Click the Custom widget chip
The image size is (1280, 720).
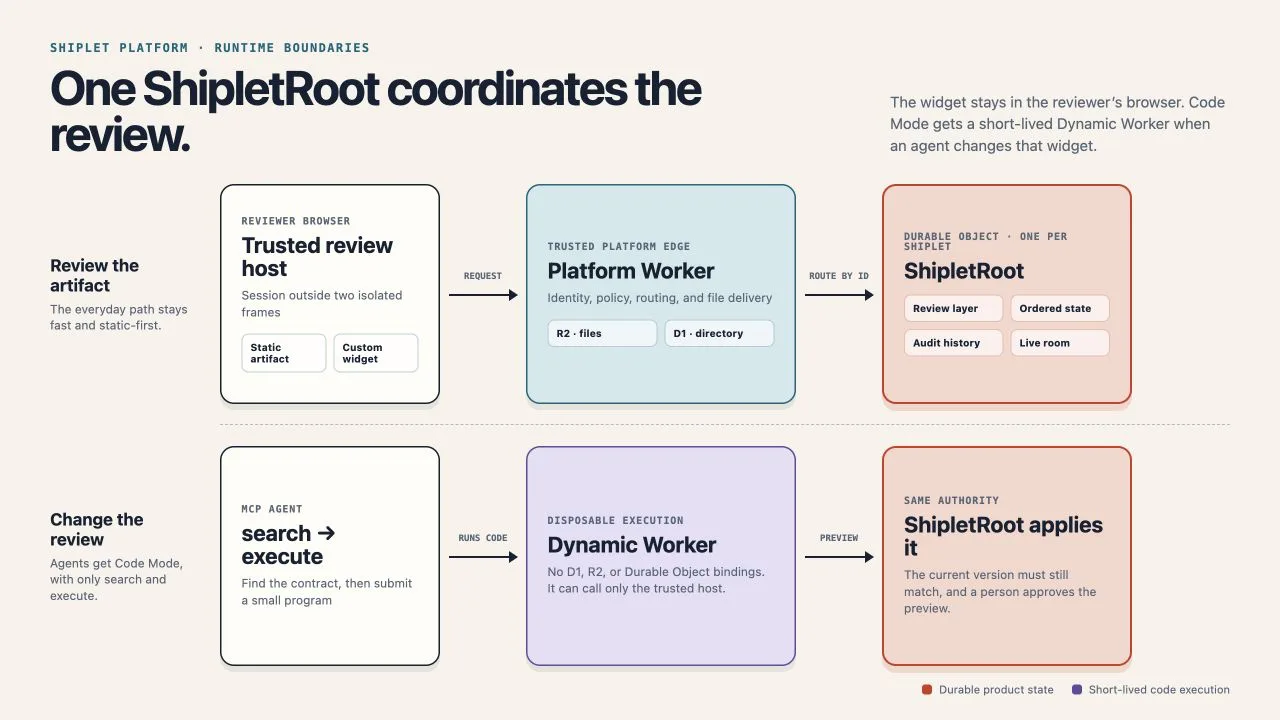pos(375,353)
